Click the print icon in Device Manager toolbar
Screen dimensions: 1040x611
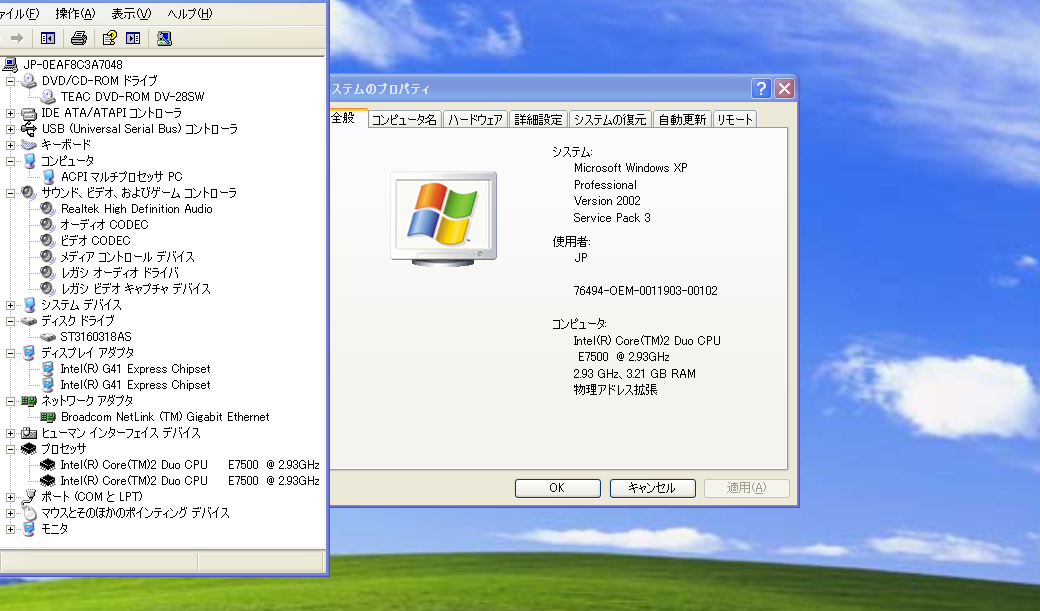pos(77,37)
